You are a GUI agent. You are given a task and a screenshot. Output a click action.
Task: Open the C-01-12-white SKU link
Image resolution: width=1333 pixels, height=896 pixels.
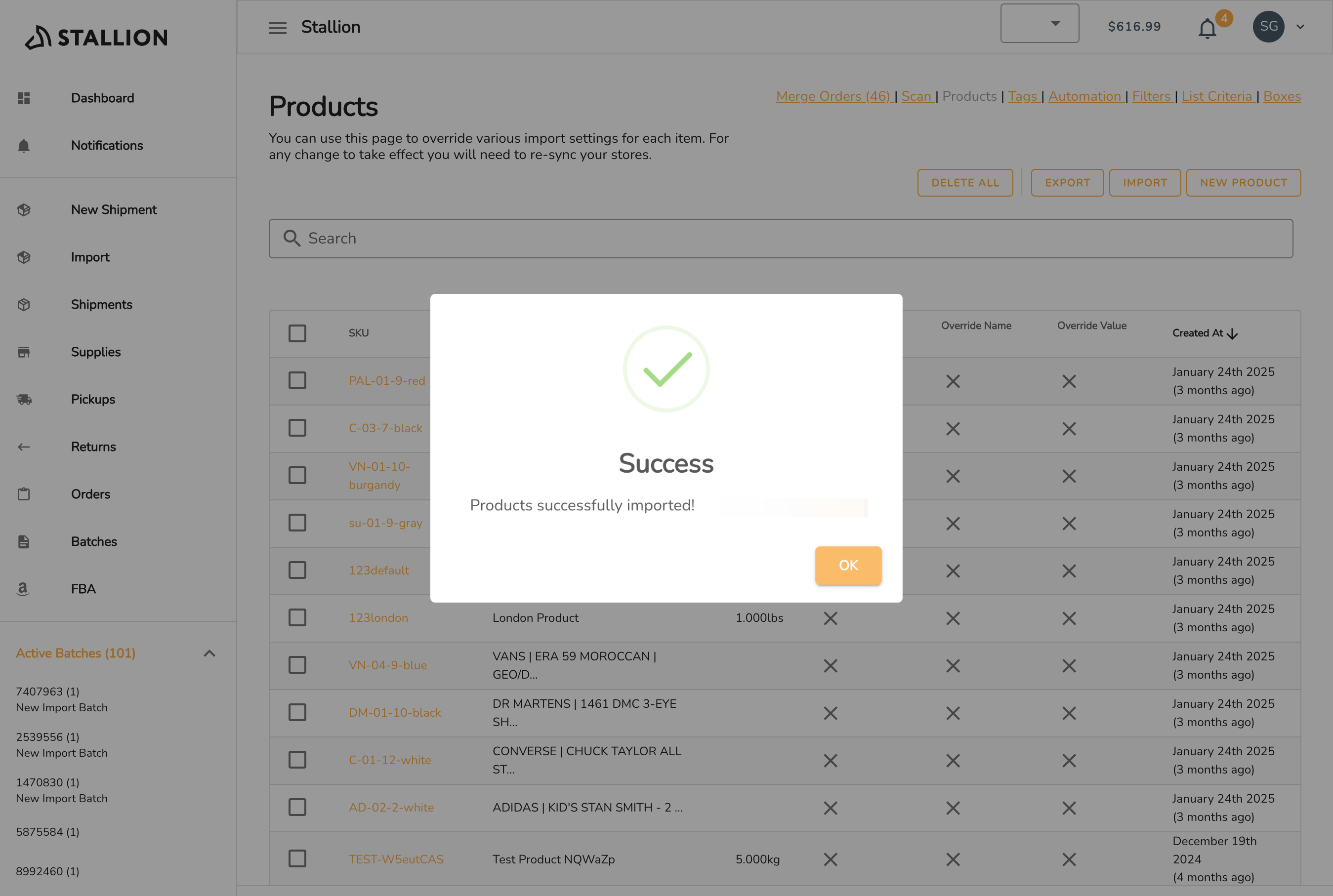[x=390, y=761]
